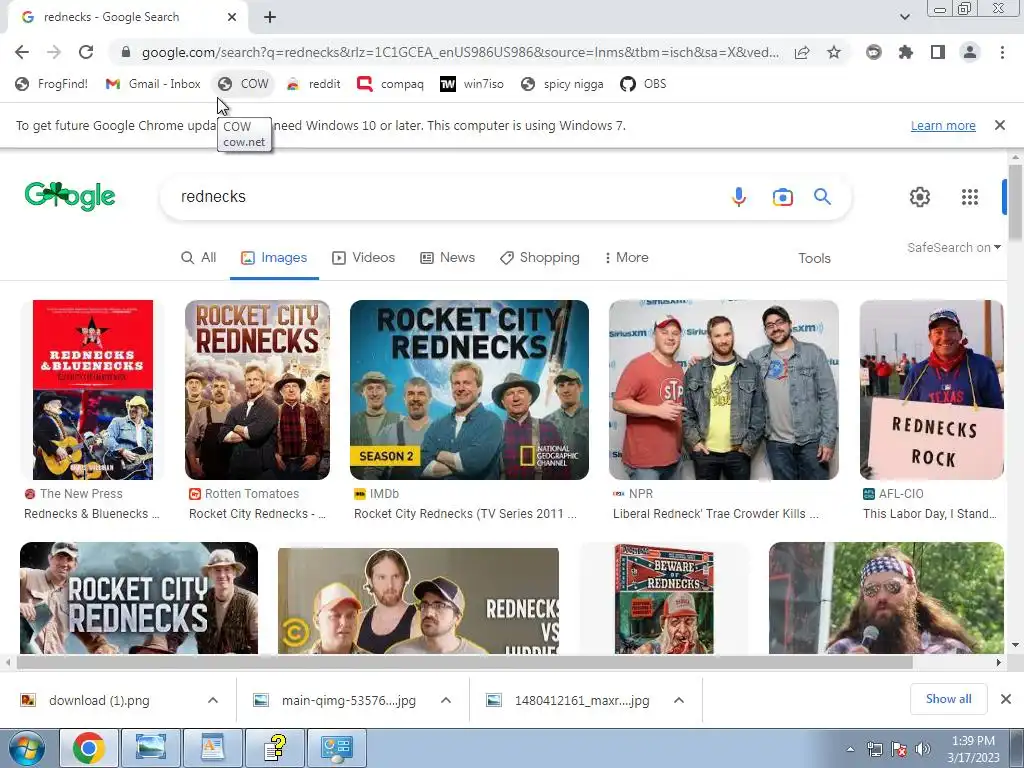This screenshot has width=1024, height=768.
Task: Expand the More search options menu
Action: click(626, 257)
